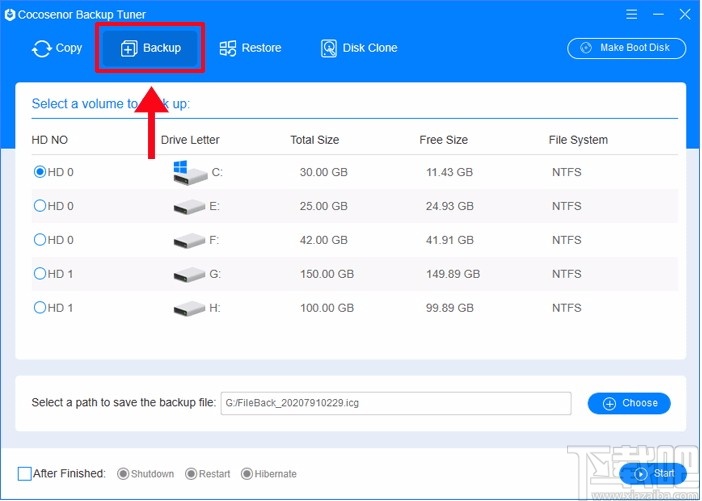Click the 24.93 GB free size cell
Viewport: 702px width, 501px height.
click(x=449, y=206)
